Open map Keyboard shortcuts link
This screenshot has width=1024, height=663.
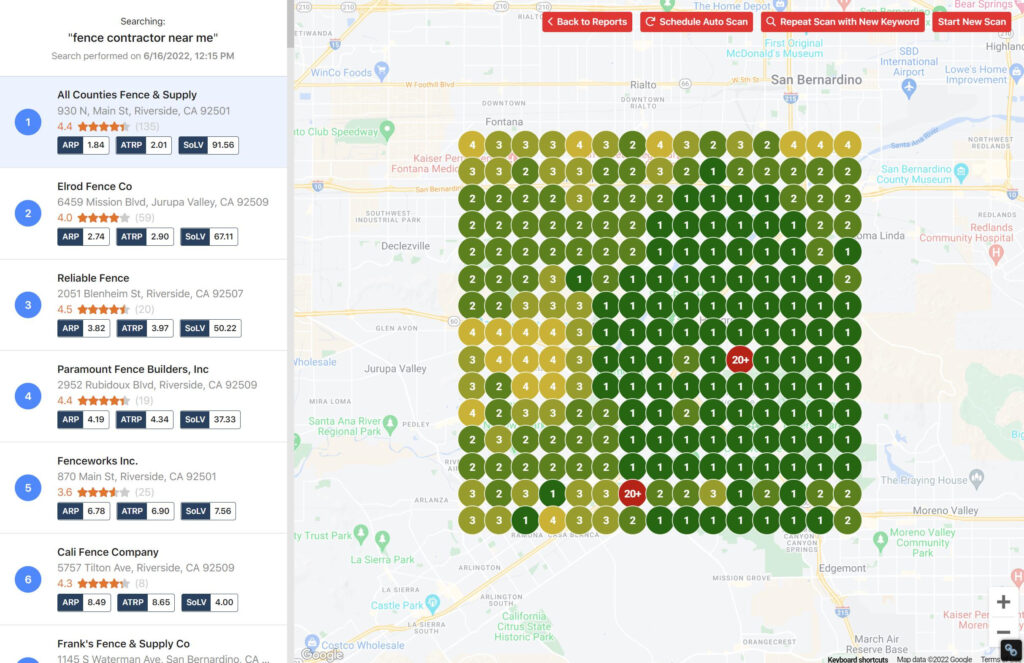857,659
